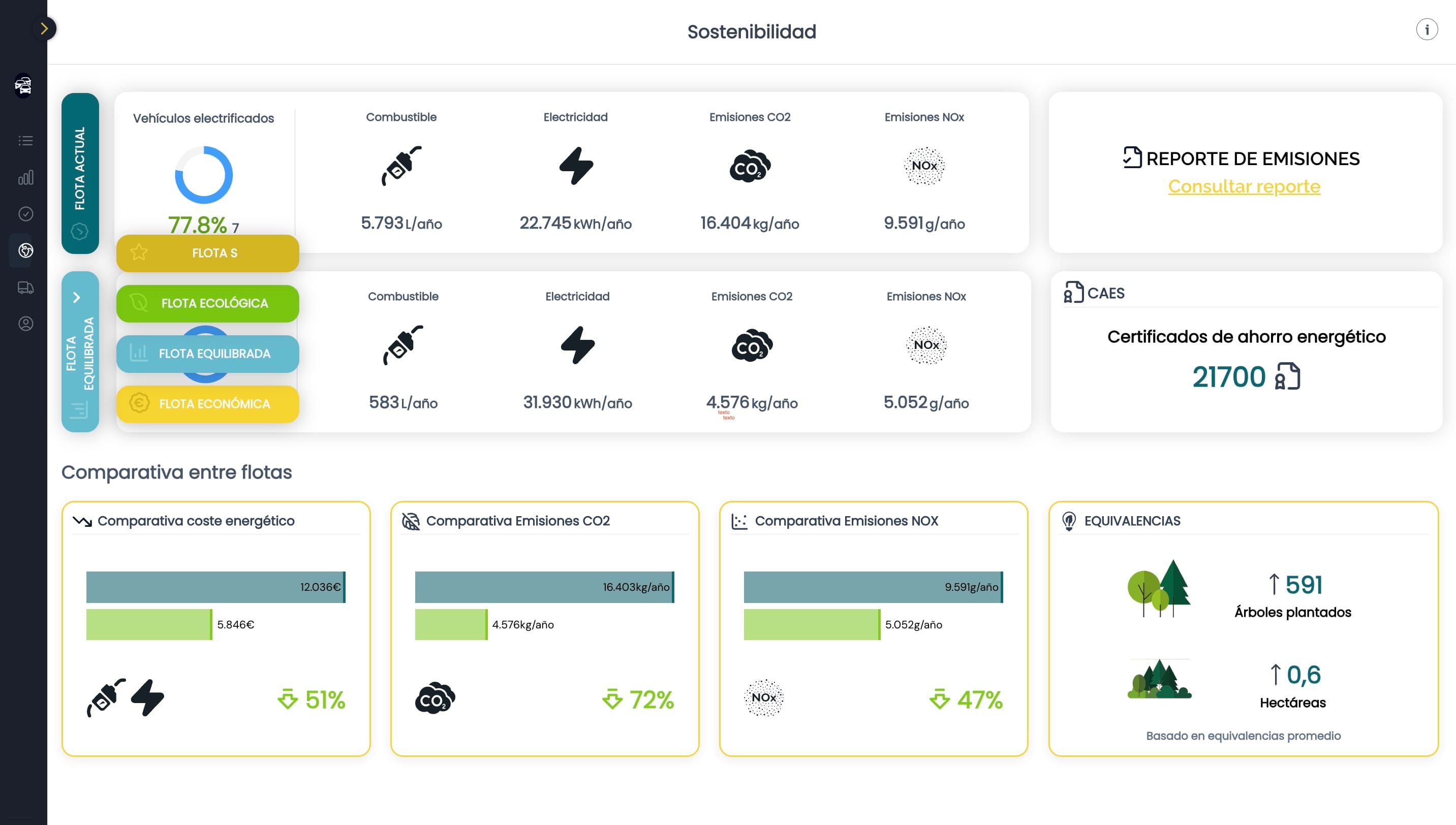The height and width of the screenshot is (825, 1456).
Task: Choose FLOTA ECONÓMICA from the fleet list
Action: click(x=207, y=404)
